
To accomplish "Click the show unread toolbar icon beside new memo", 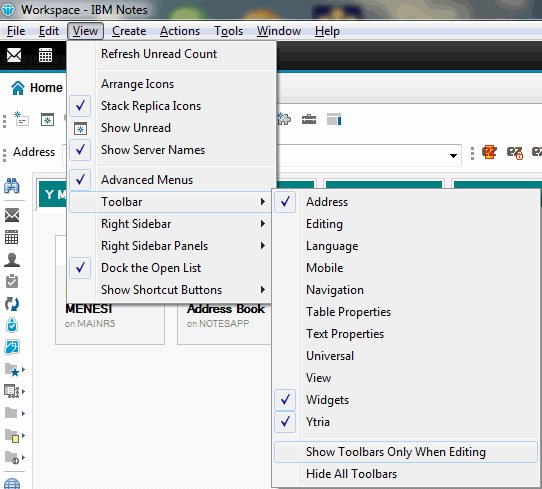I will (47, 120).
